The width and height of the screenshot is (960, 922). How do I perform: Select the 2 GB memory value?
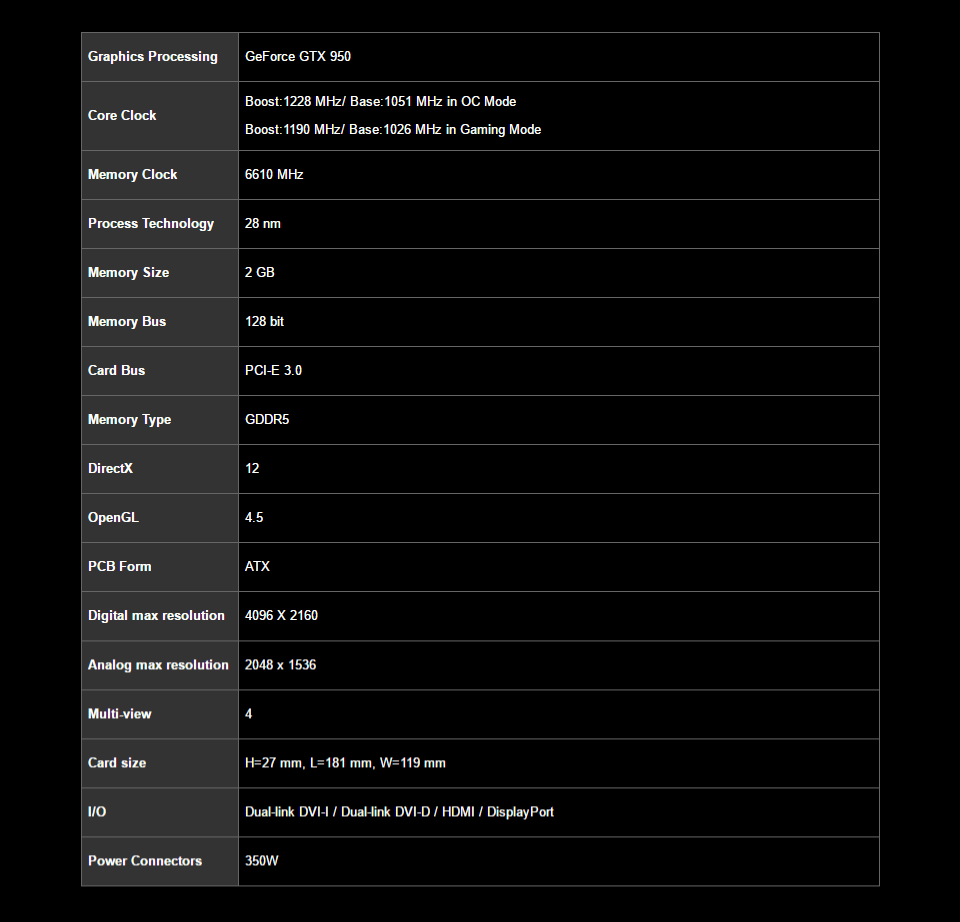click(259, 272)
